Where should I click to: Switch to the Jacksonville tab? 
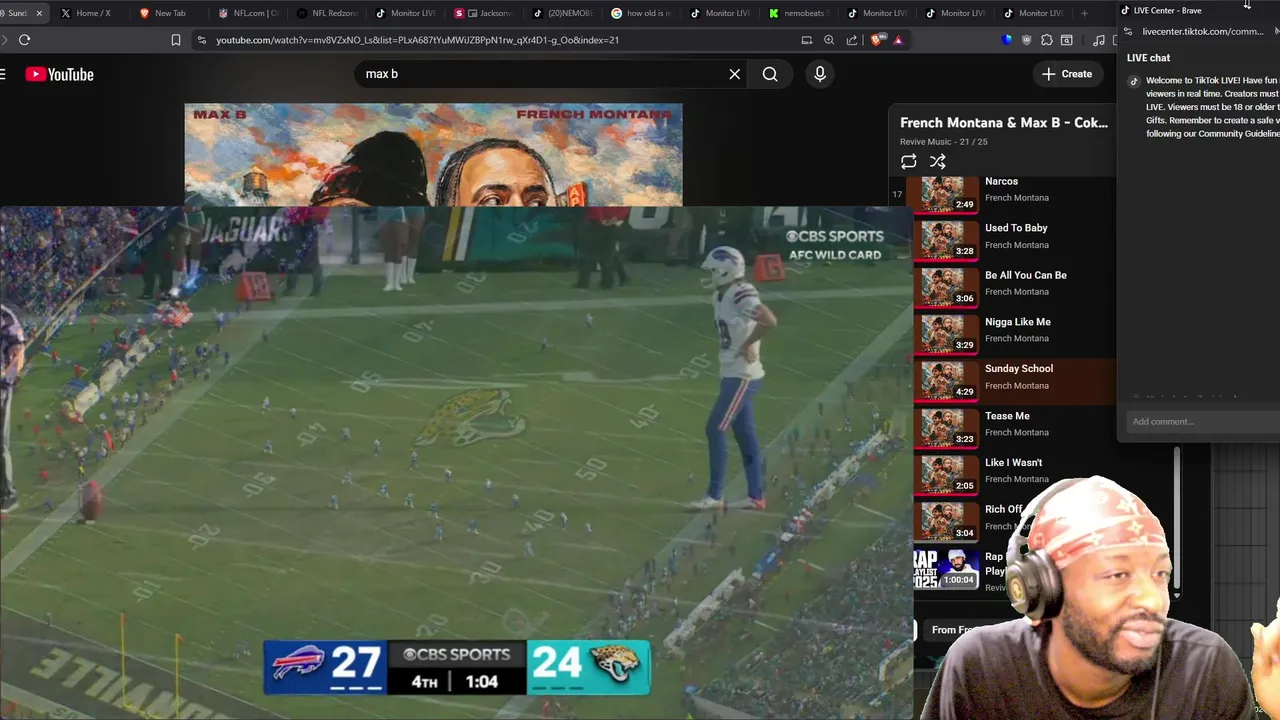click(x=484, y=13)
